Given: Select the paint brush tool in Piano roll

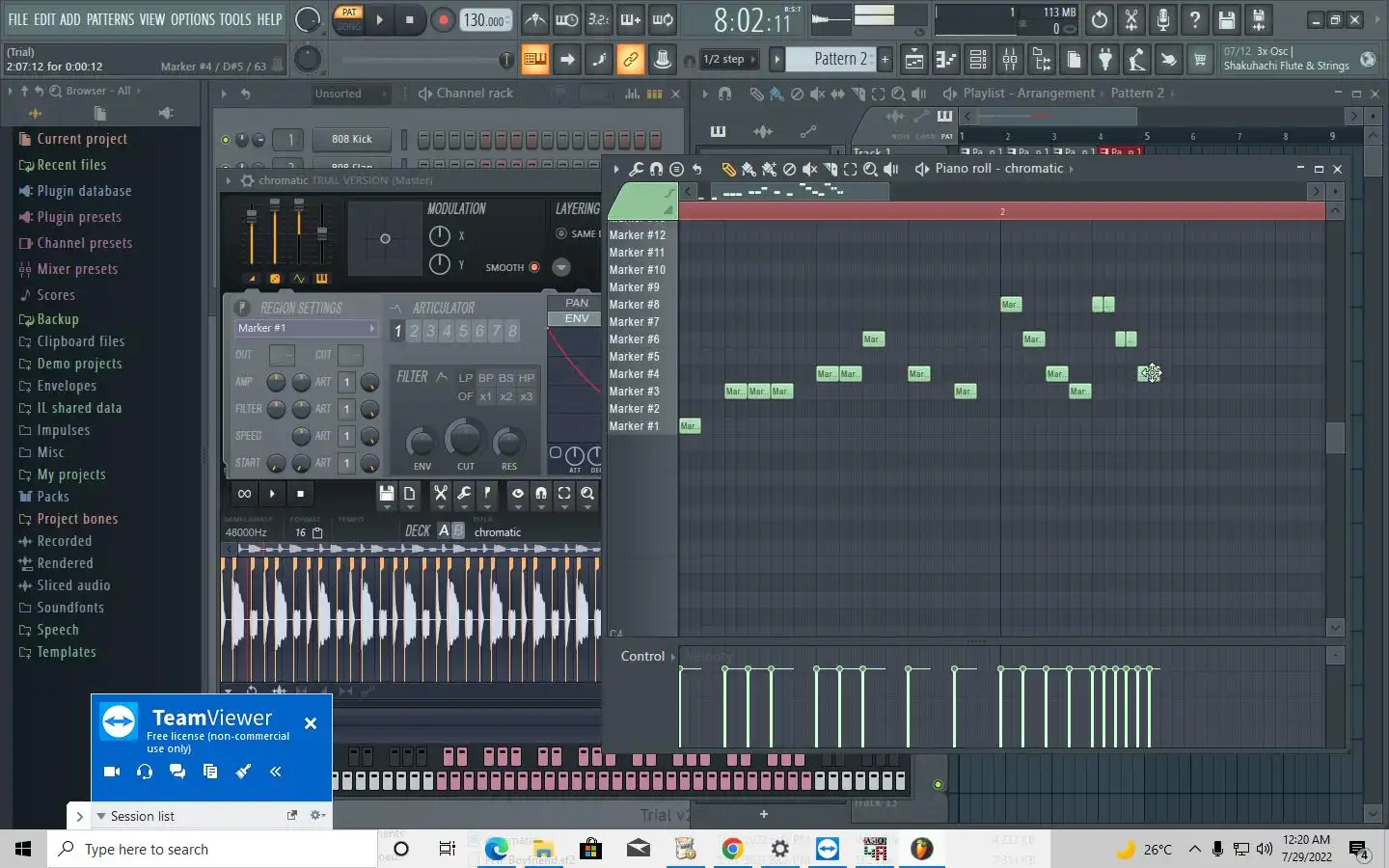Looking at the screenshot, I should pos(749,169).
